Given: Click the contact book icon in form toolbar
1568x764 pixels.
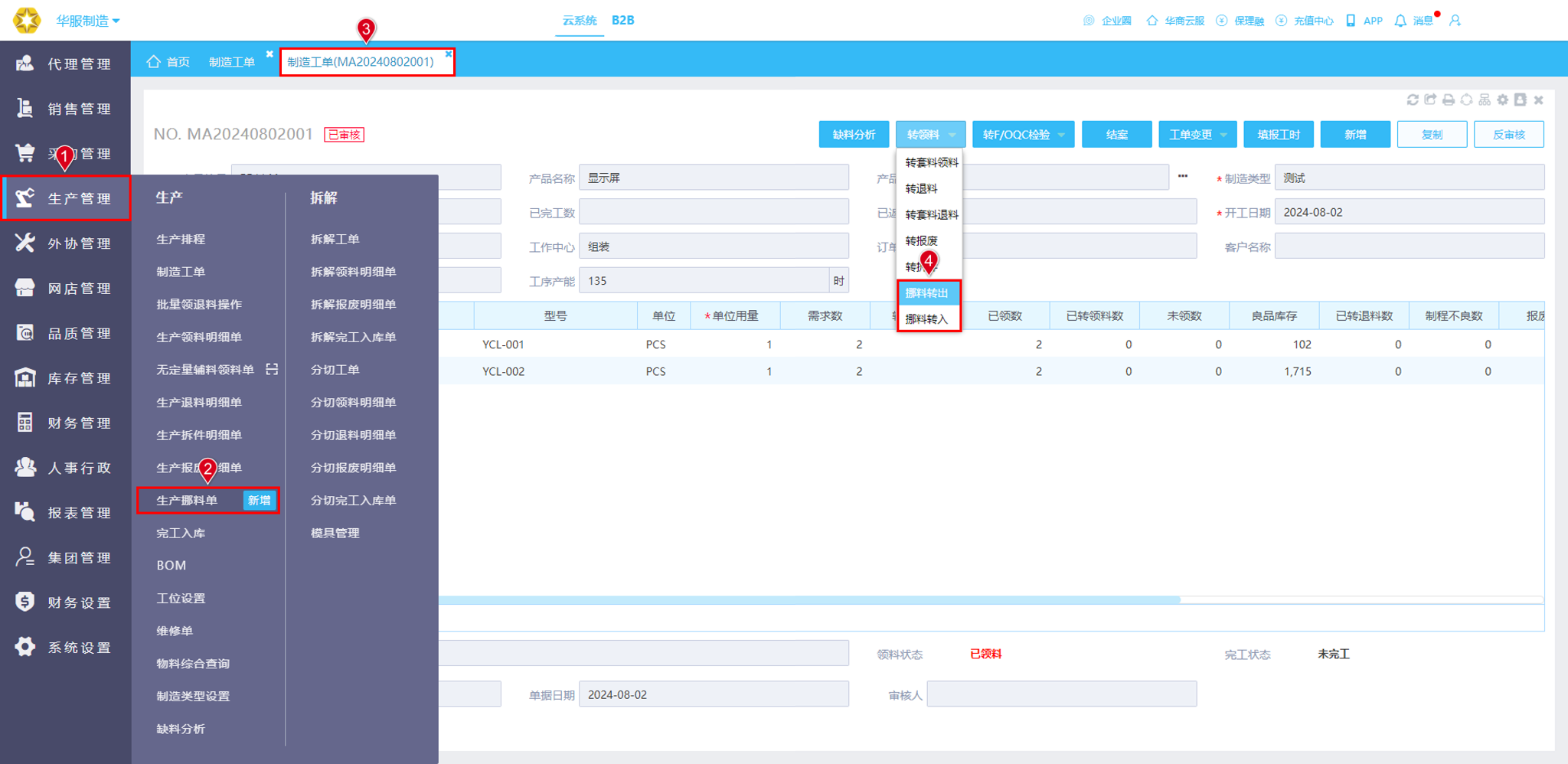Looking at the screenshot, I should [1521, 100].
